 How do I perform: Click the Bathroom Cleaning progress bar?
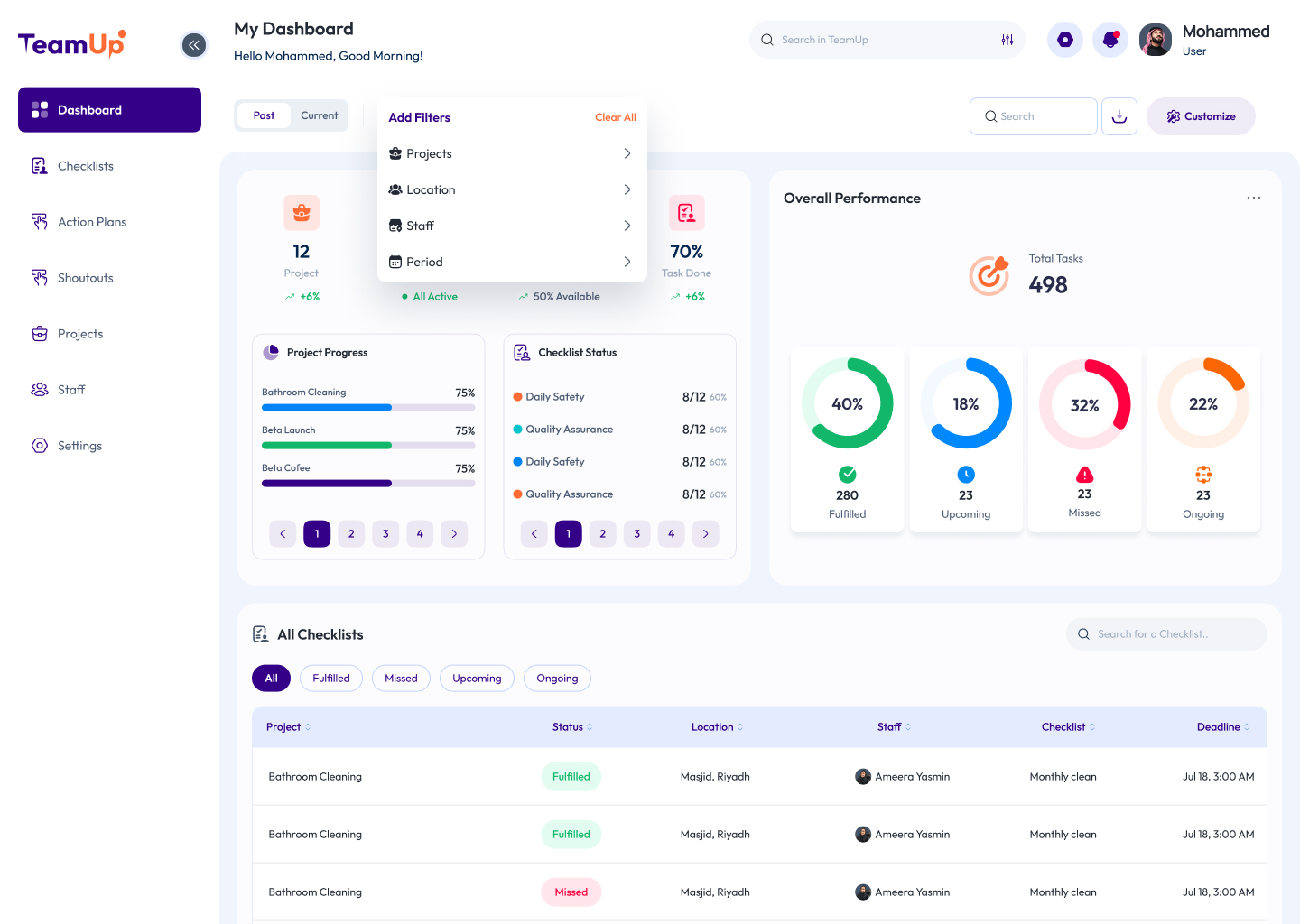368,408
